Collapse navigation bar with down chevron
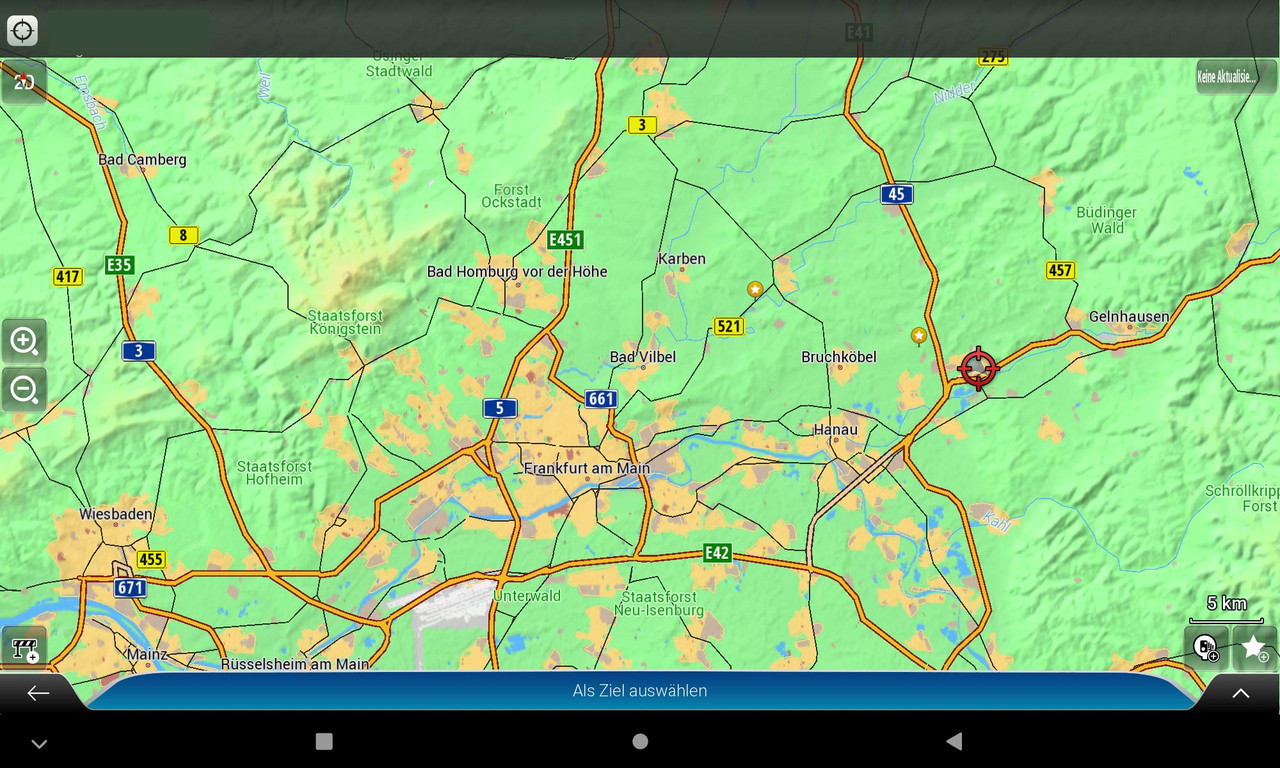 [39, 743]
